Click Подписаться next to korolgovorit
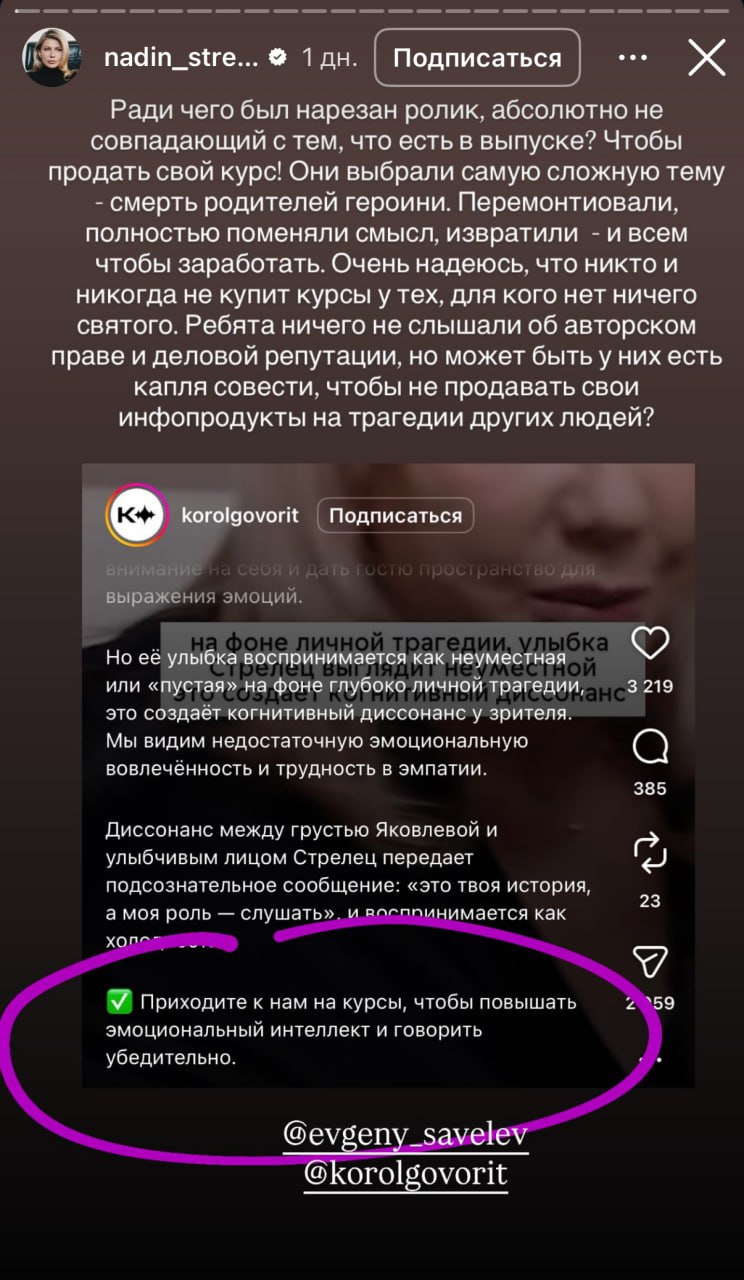Screen dimensions: 744x1280 (x=395, y=516)
